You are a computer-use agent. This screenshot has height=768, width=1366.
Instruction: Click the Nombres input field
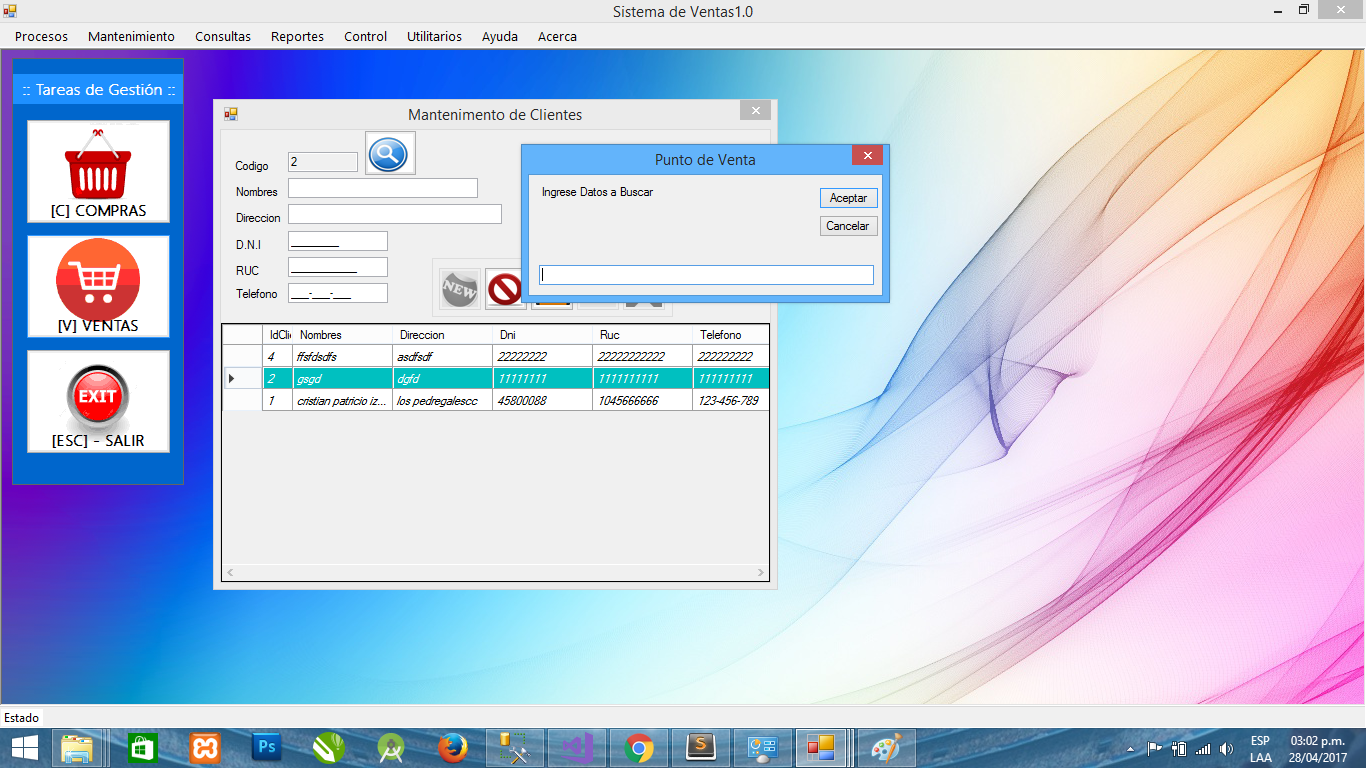tap(382, 188)
